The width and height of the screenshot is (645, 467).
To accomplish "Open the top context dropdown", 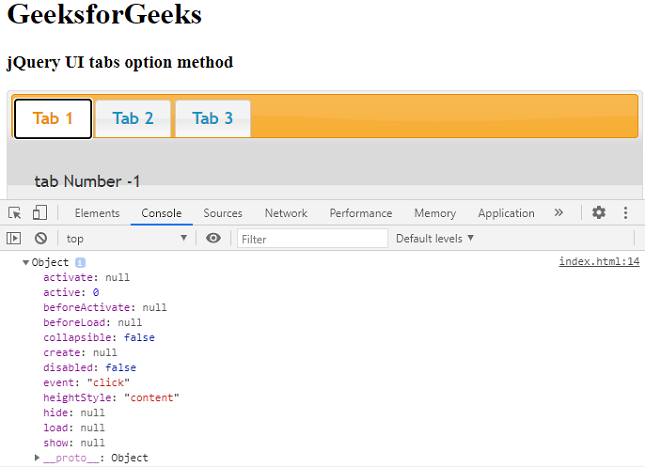I will 127,239.
